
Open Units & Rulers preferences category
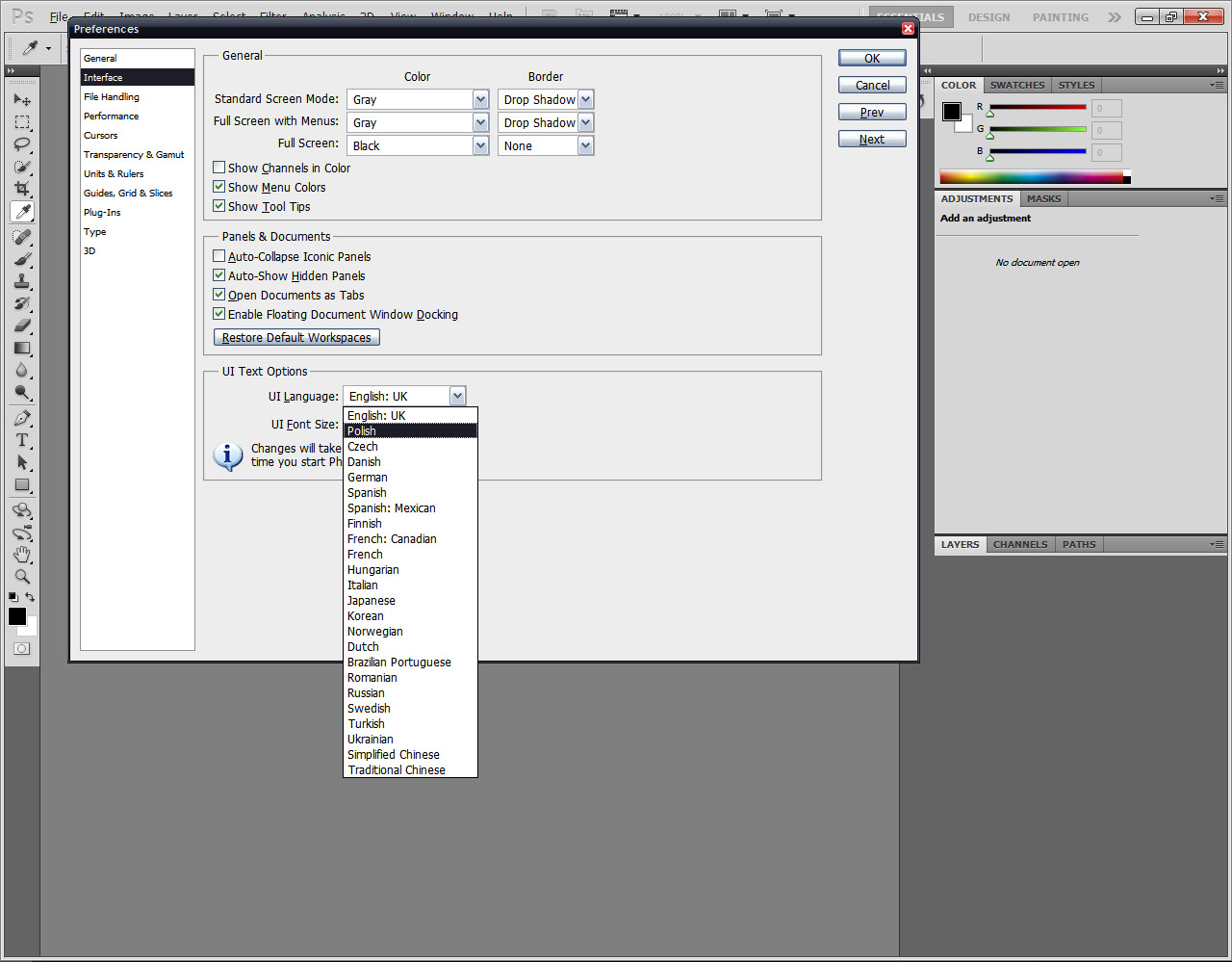(x=114, y=173)
